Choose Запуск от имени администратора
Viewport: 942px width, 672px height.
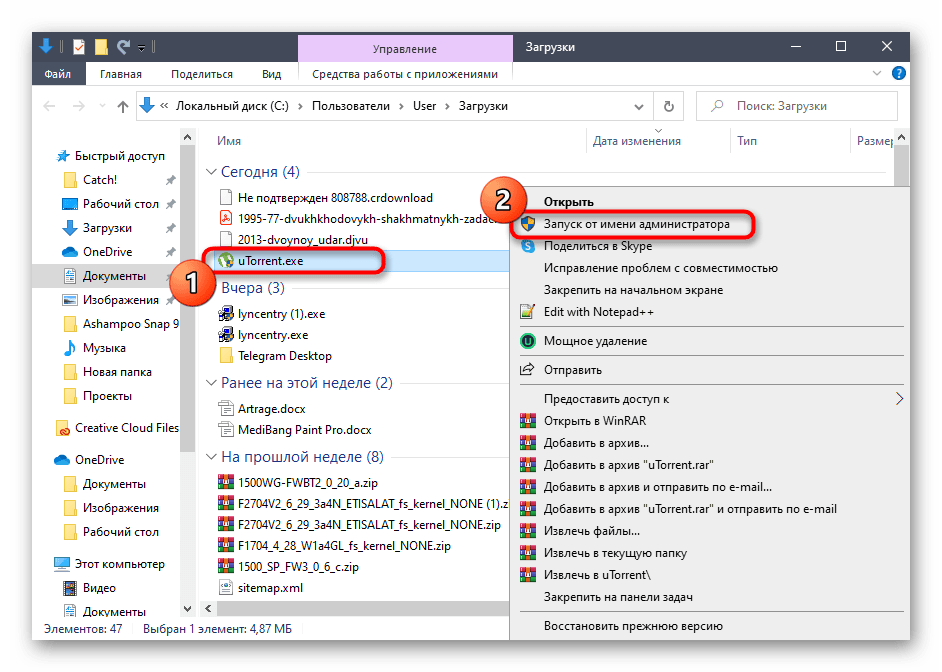636,225
